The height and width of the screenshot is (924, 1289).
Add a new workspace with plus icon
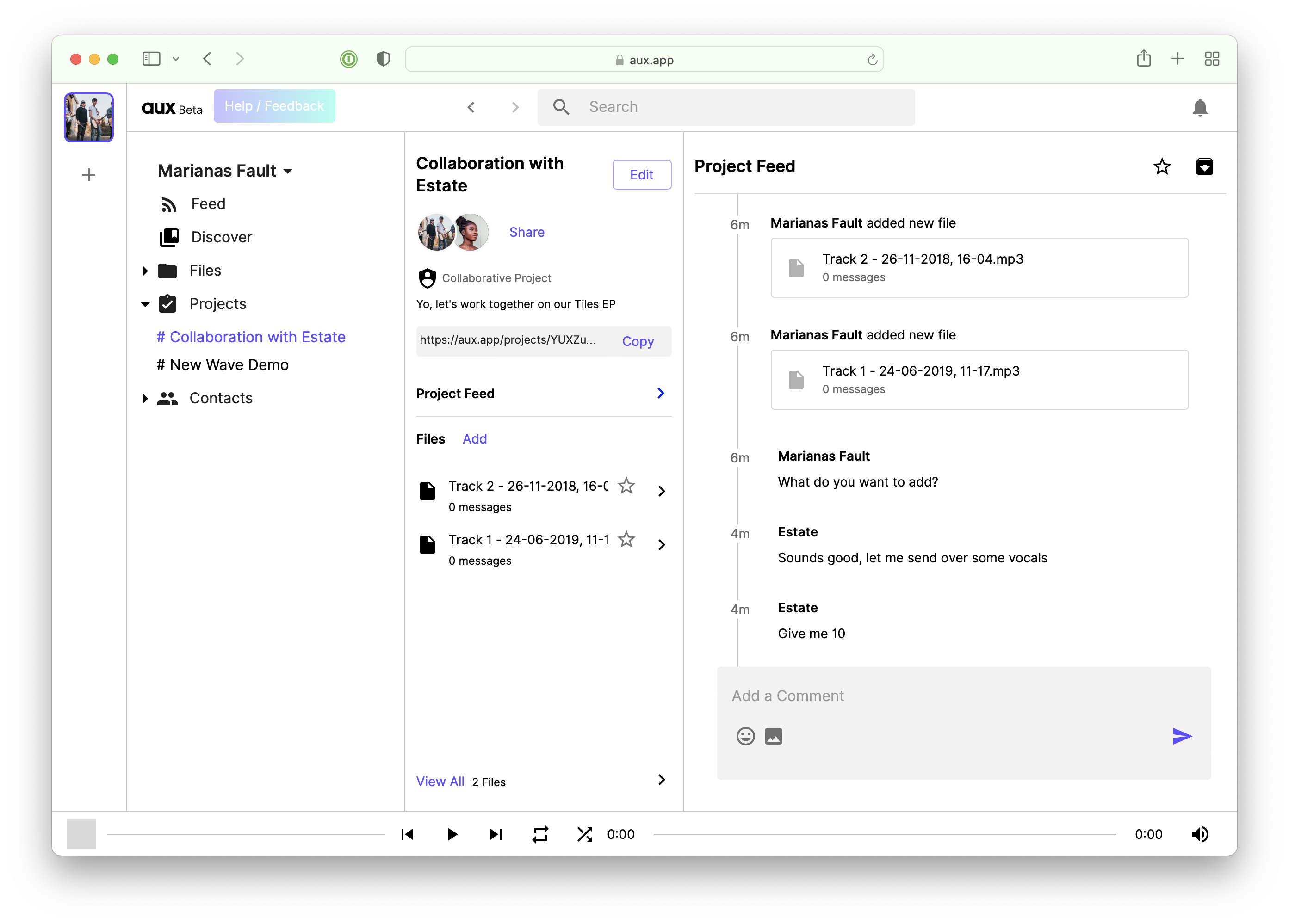89,175
